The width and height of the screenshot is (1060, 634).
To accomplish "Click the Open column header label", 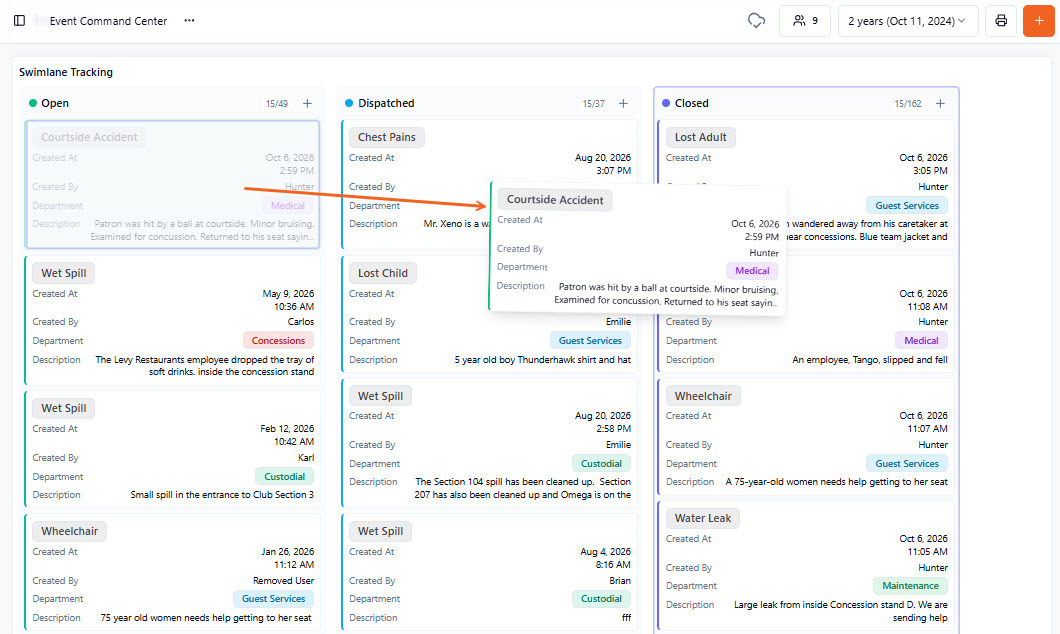I will tap(55, 103).
